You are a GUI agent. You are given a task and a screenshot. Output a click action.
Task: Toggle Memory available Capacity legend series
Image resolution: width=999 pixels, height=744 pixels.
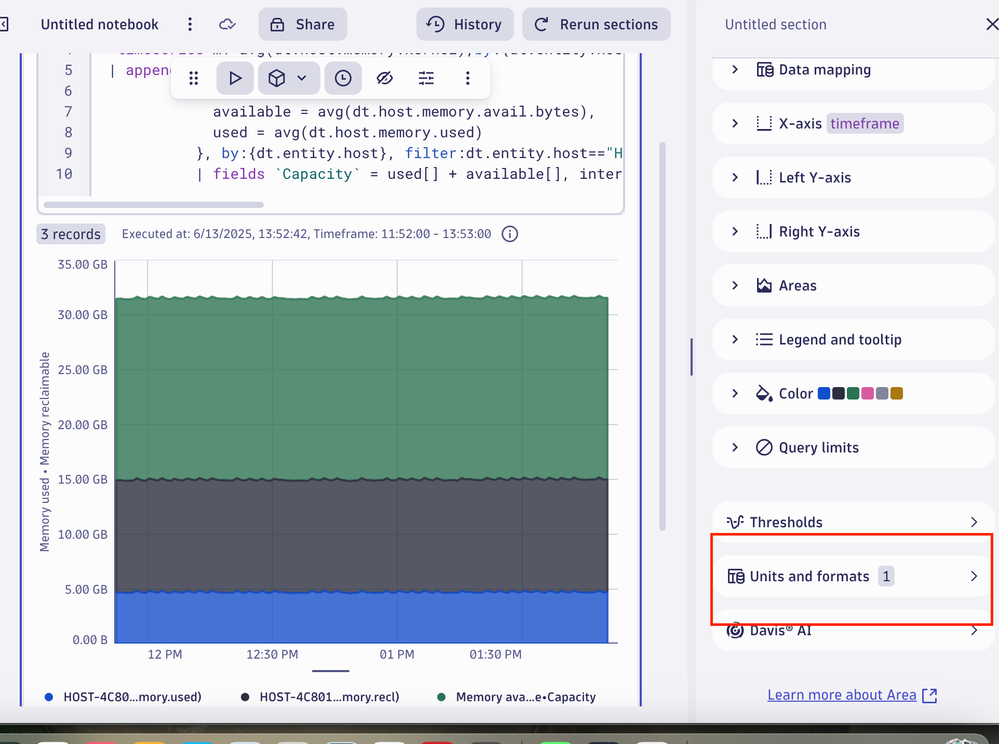pyautogui.click(x=525, y=697)
